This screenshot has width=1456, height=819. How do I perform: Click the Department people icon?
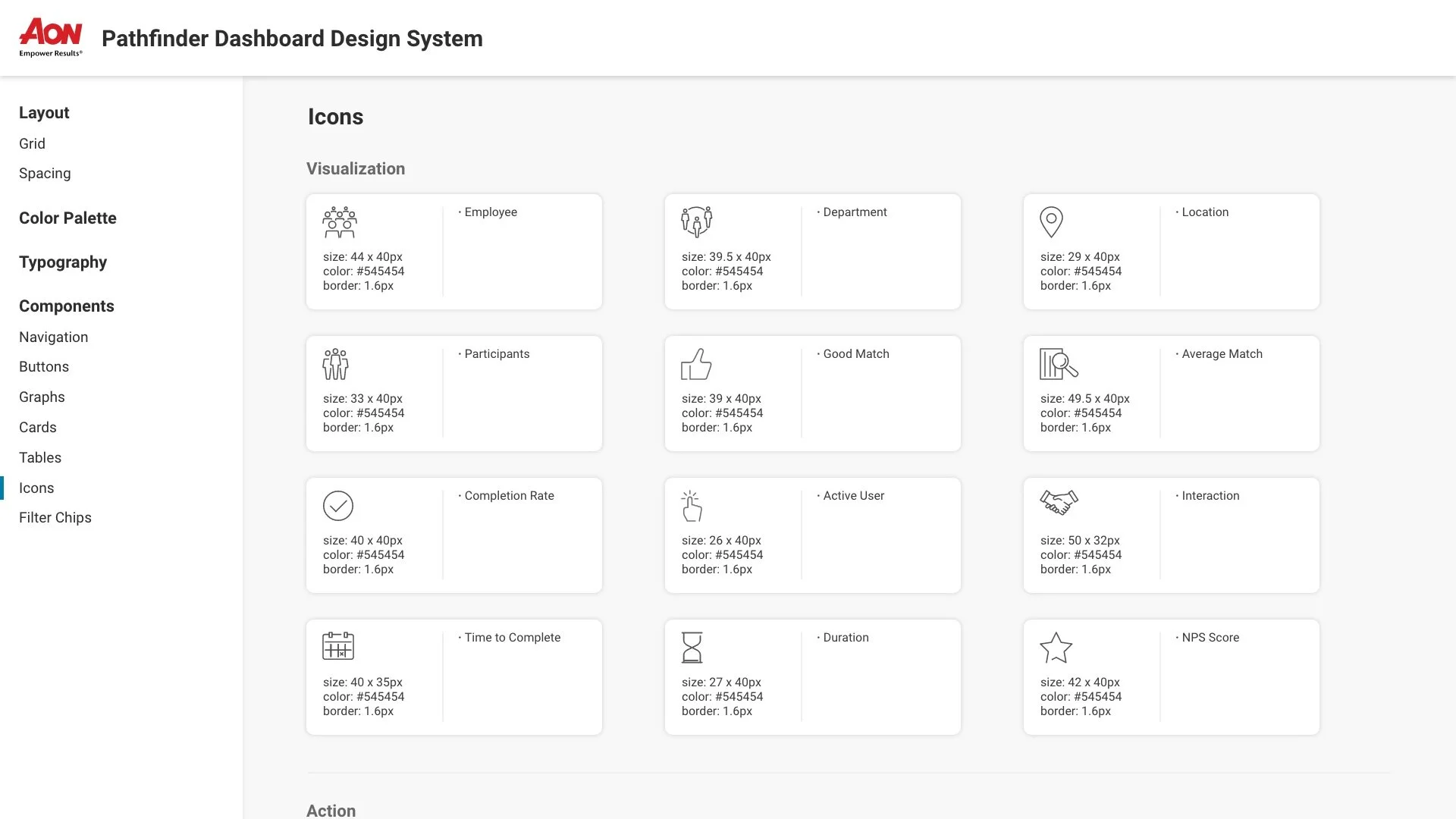[x=696, y=221]
